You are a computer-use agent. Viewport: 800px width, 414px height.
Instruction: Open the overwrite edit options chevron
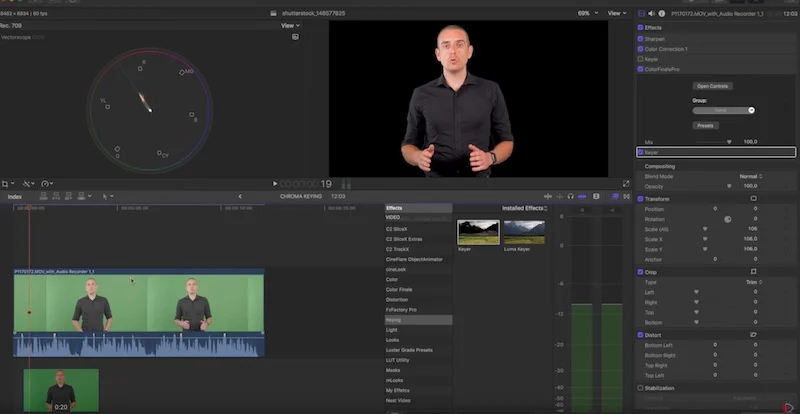90,196
